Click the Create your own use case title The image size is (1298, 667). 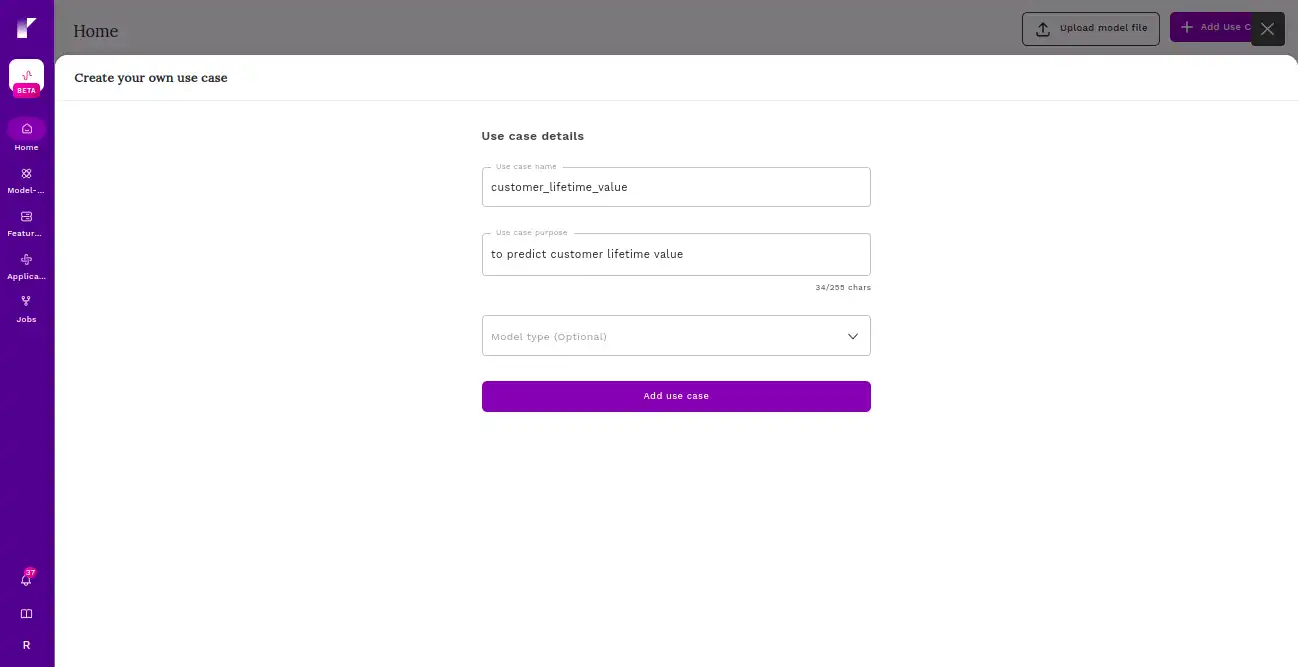[151, 78]
